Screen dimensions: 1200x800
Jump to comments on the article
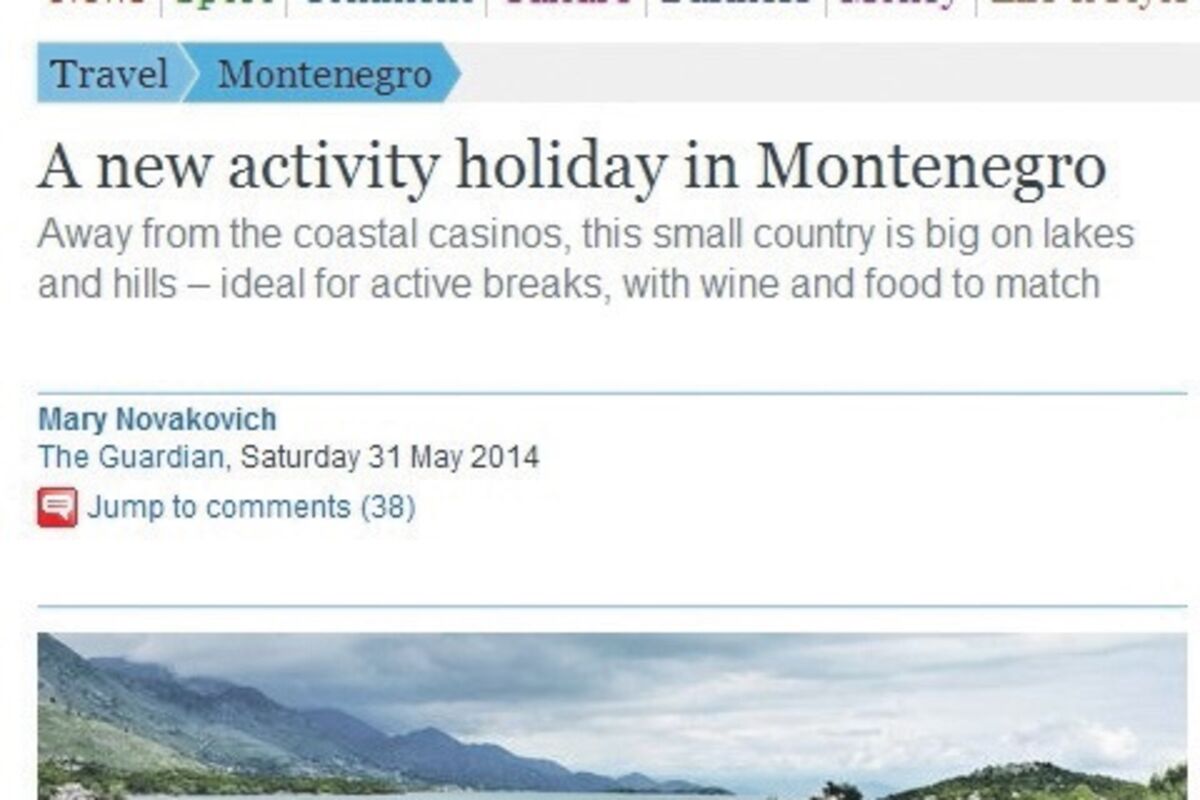pos(218,507)
